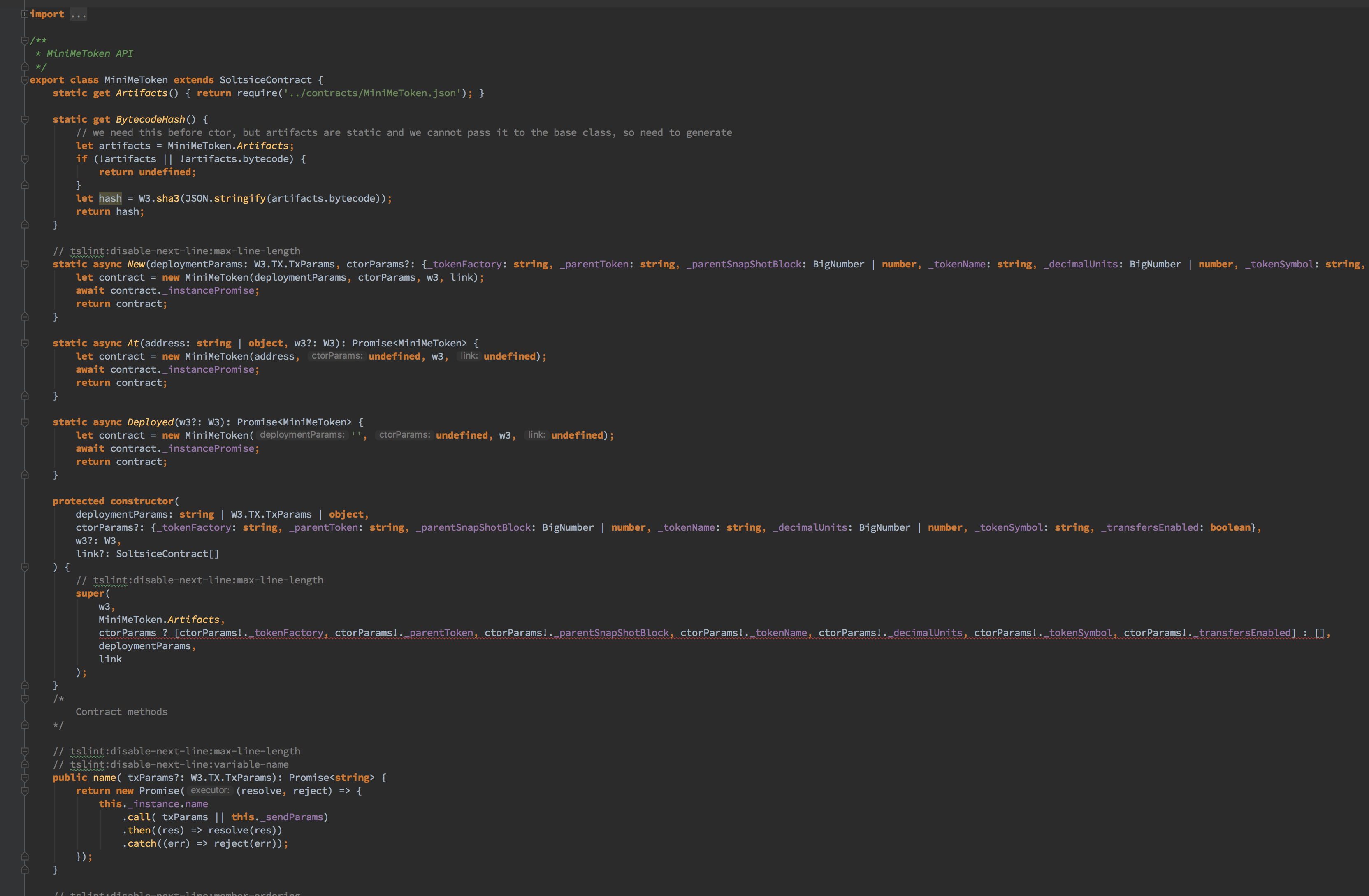Collapse the static async At method
The height and width of the screenshot is (896, 1369).
(x=25, y=344)
